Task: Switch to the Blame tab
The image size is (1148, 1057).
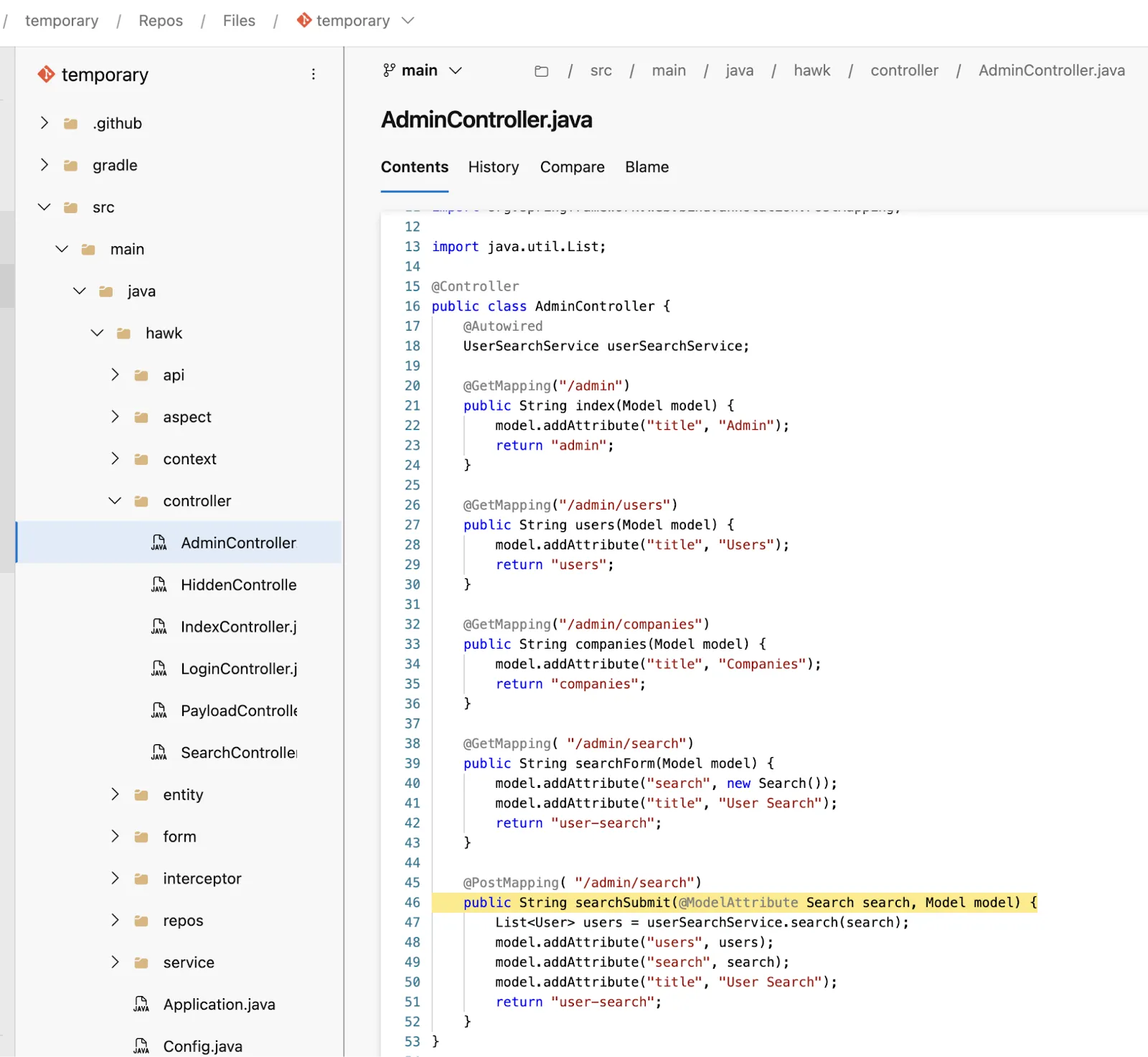Action: 647,167
